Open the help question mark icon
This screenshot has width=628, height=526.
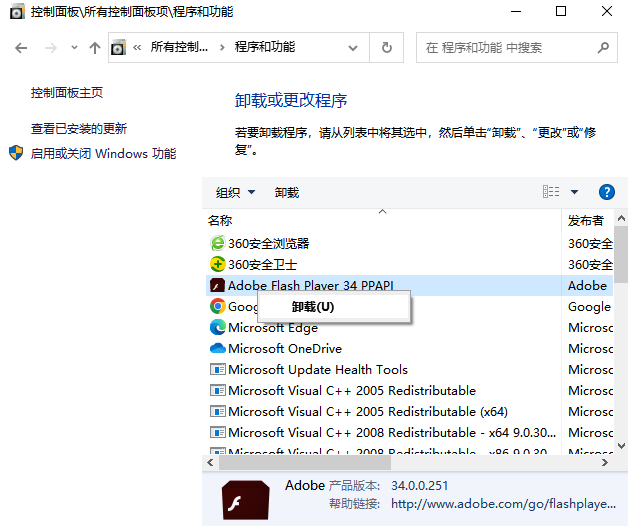(x=606, y=192)
